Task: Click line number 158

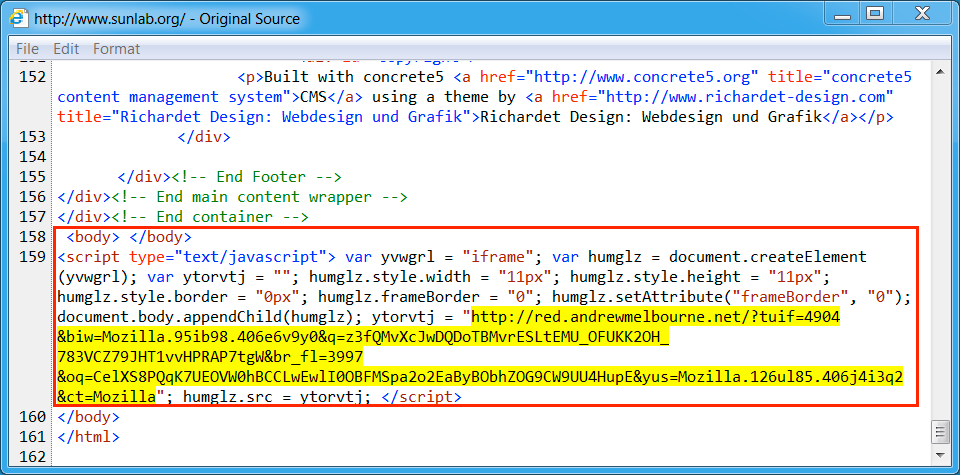Action: [33, 237]
